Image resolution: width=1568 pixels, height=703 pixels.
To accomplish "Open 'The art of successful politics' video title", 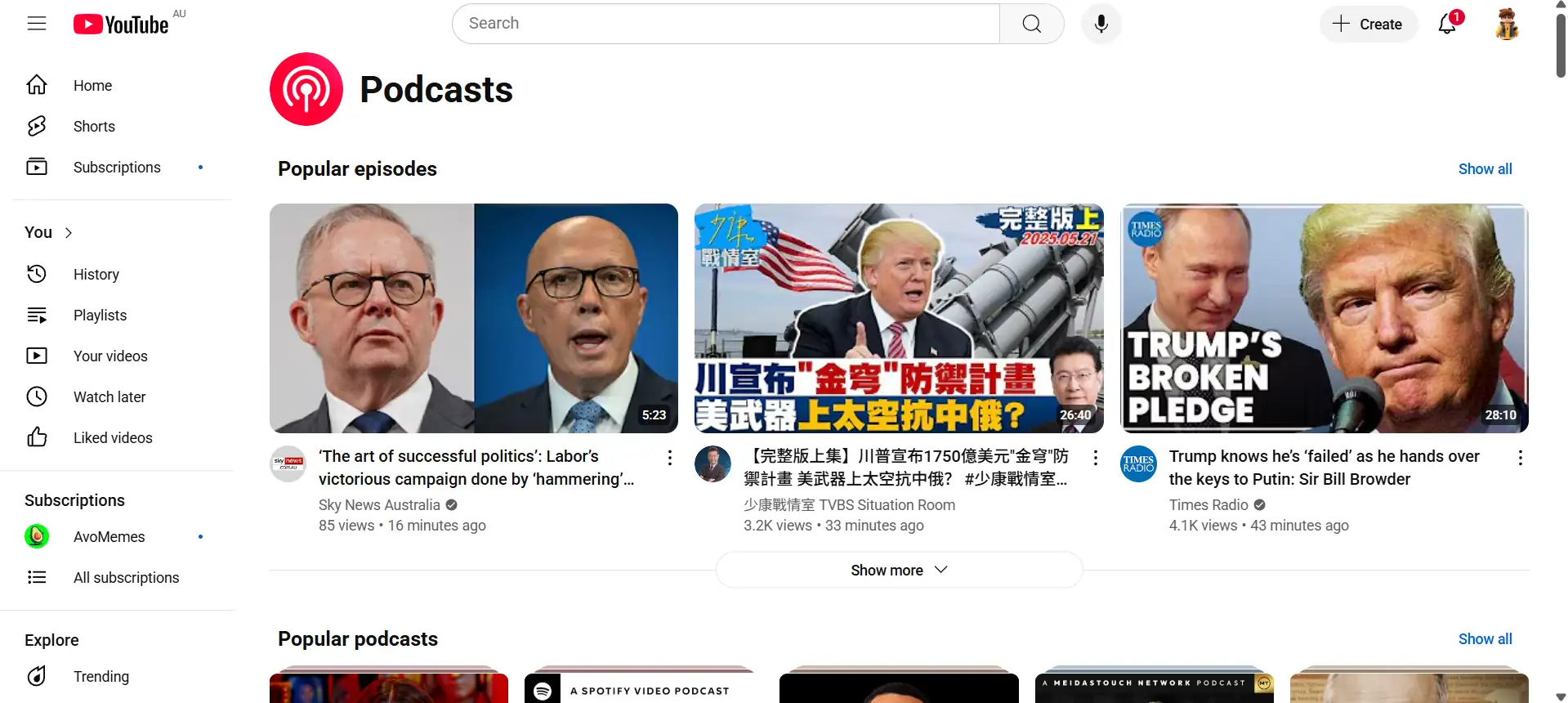I will [x=476, y=468].
